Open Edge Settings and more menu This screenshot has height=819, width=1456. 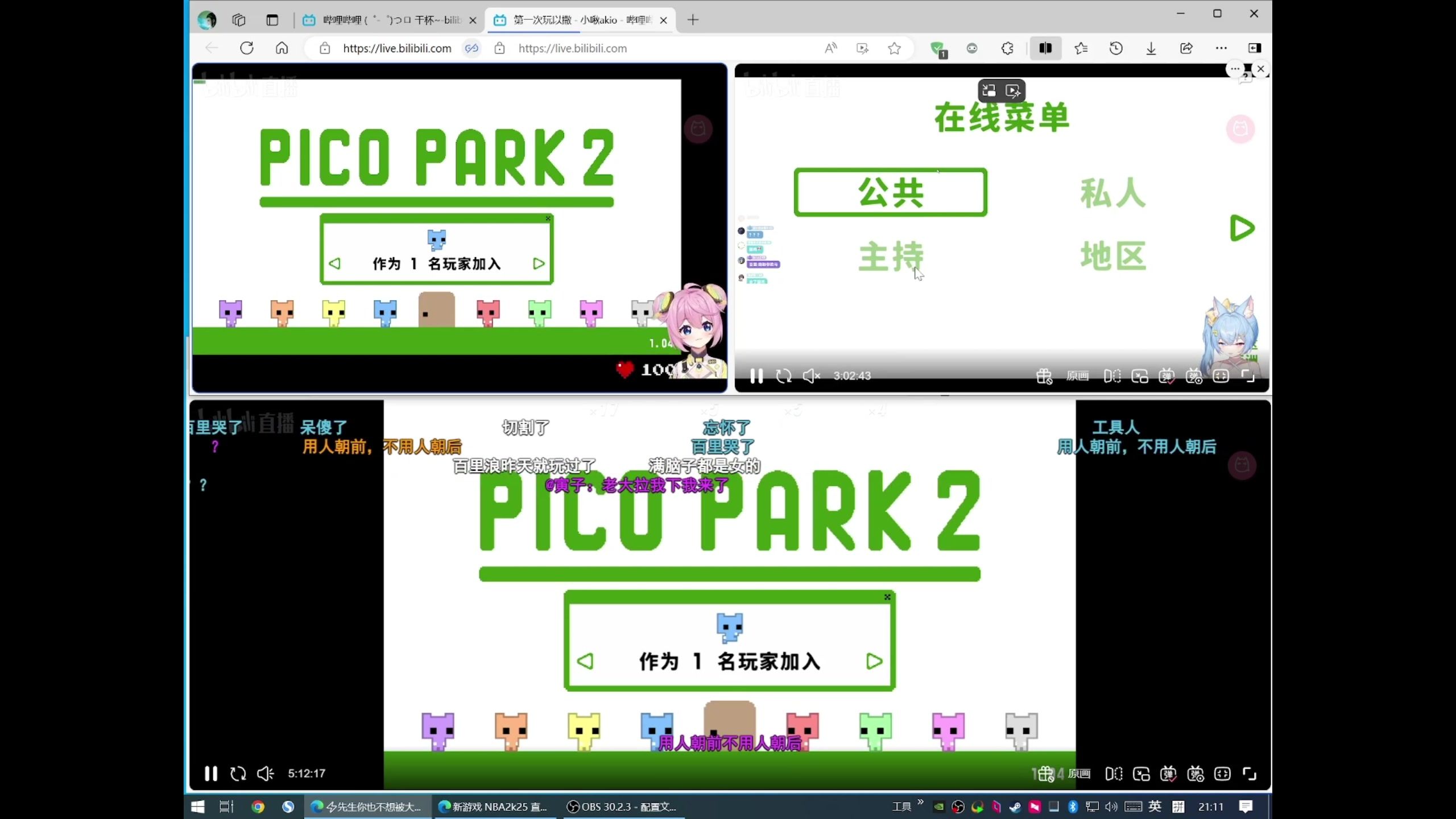[1221, 48]
